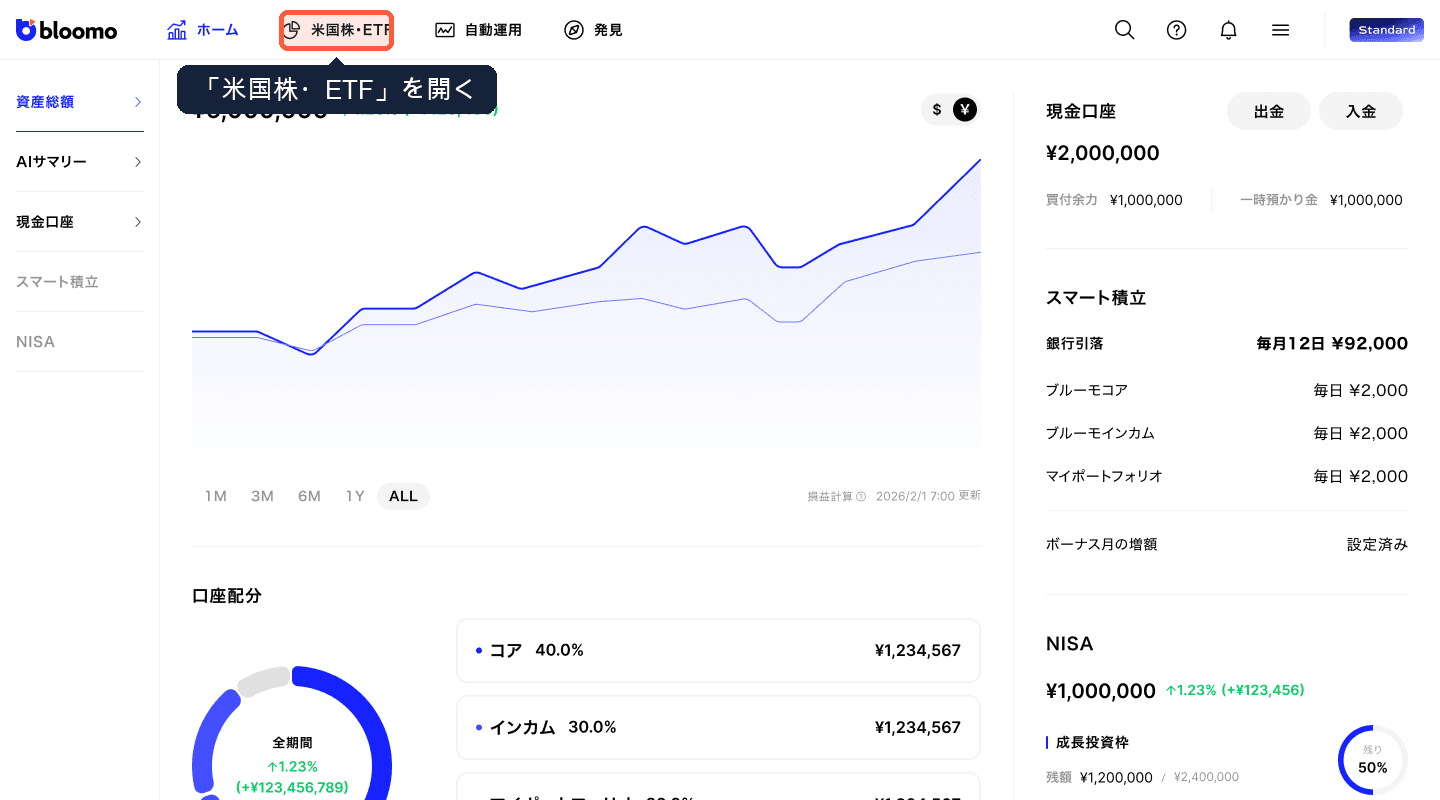Open the NISA section heading
1440x800 pixels.
click(1070, 644)
